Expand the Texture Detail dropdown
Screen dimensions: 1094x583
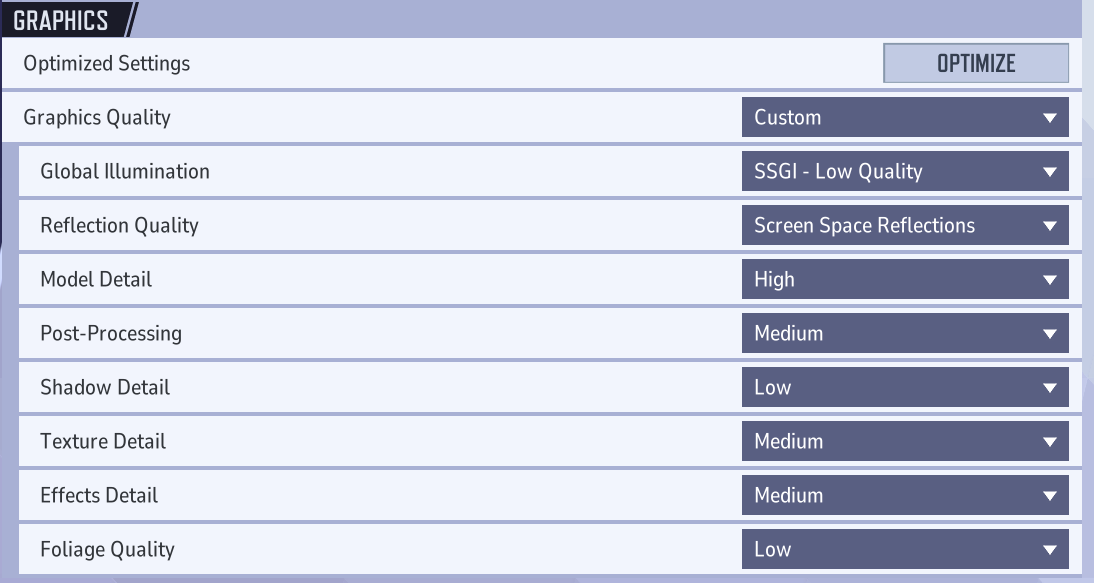click(905, 441)
